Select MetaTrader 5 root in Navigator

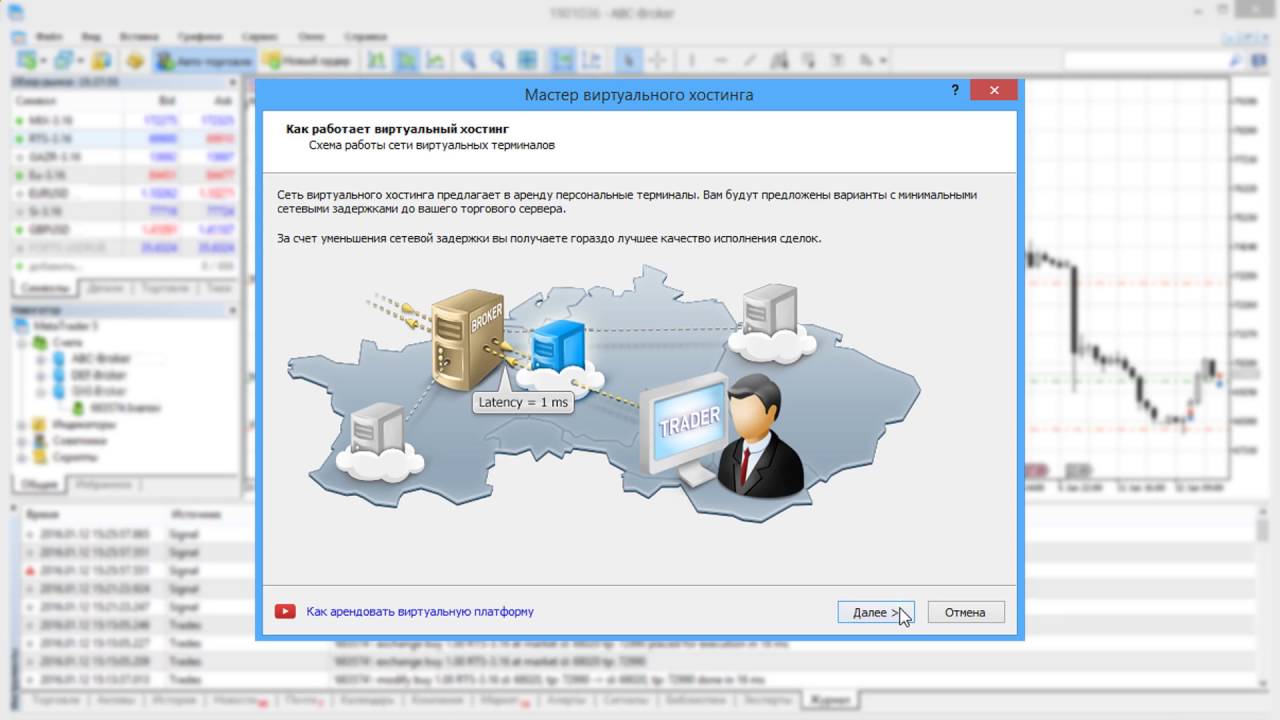(x=68, y=326)
